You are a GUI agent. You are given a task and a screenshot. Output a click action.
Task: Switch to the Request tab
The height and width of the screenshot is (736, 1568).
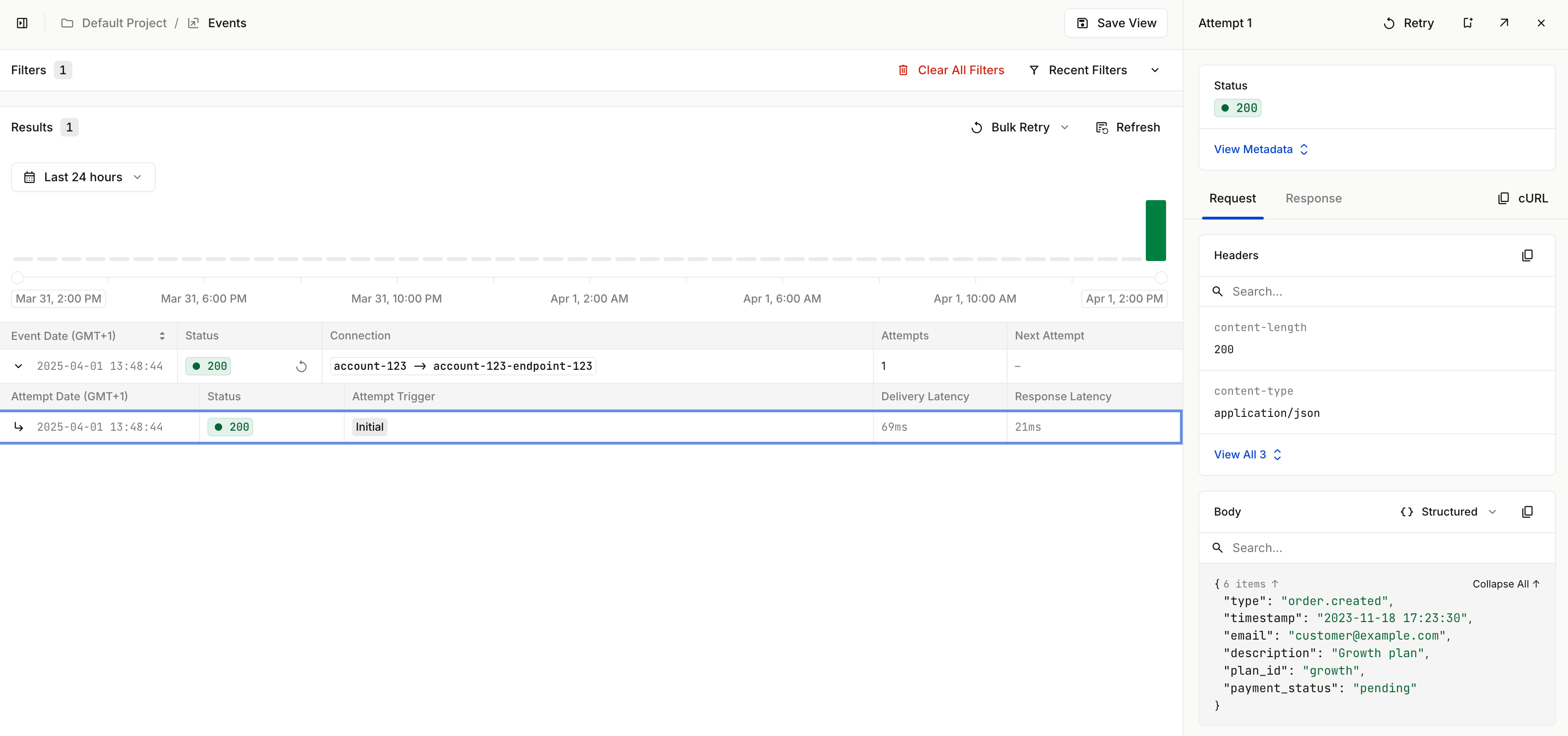1232,198
